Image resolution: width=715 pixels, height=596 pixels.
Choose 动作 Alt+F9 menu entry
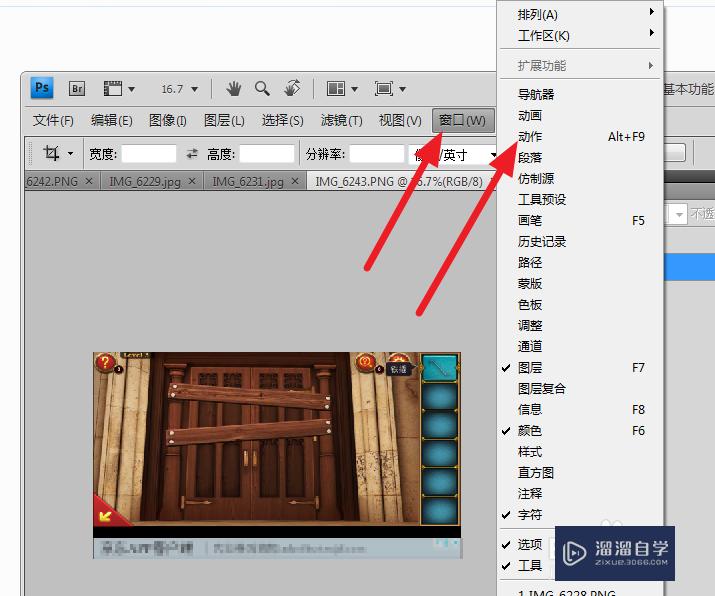coord(580,136)
